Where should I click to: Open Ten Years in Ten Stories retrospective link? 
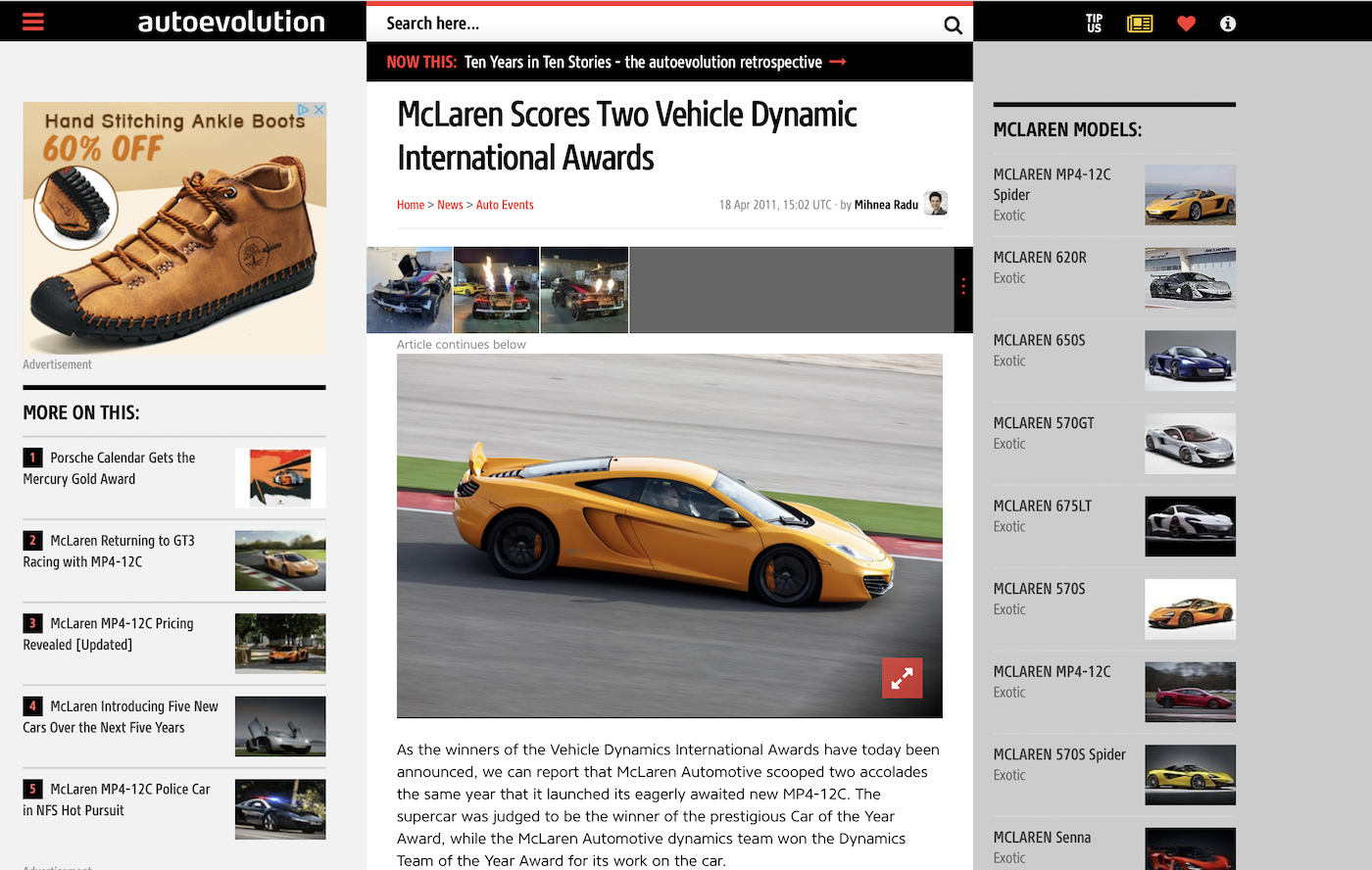[643, 62]
